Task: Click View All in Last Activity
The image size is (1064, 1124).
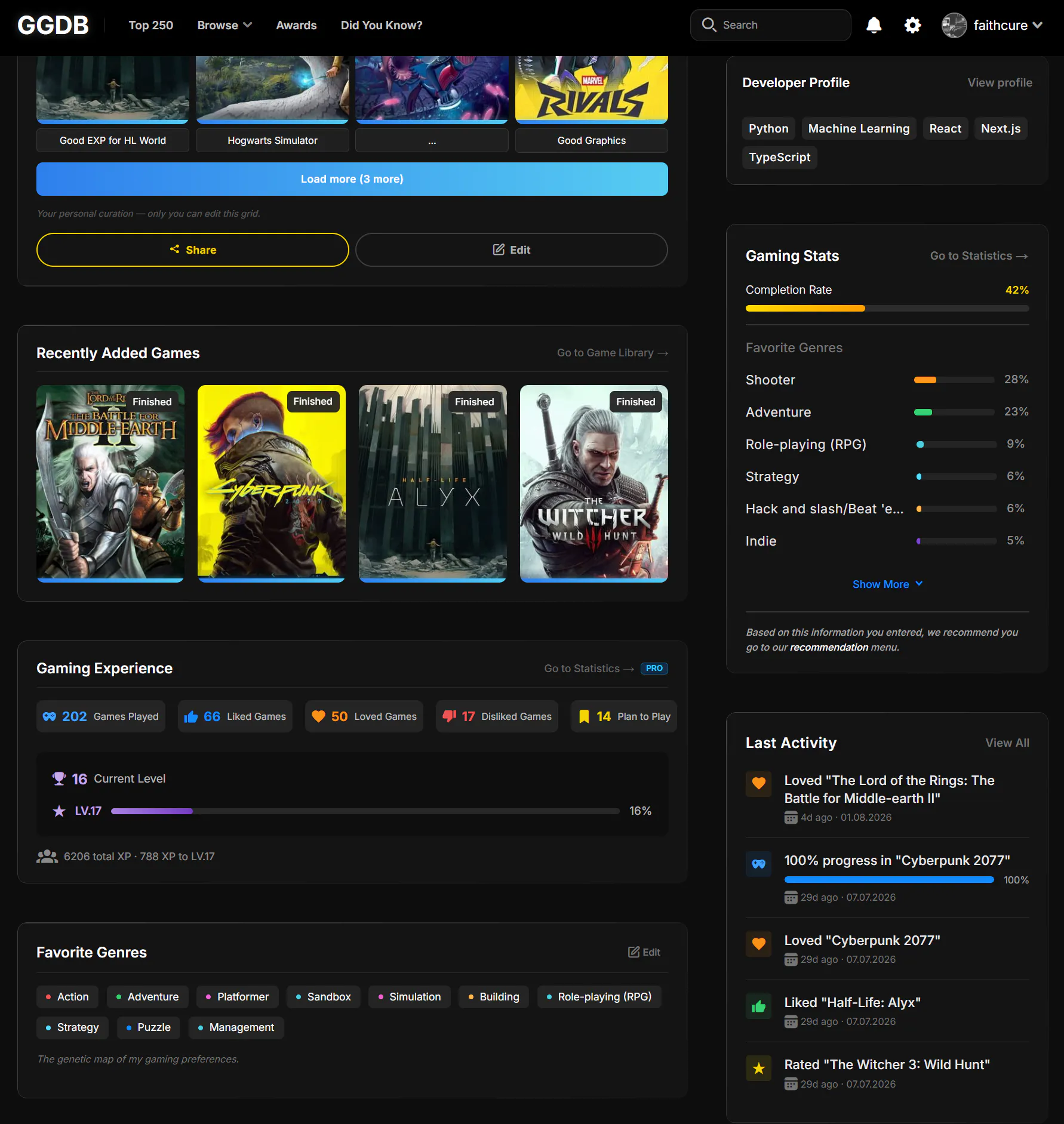Action: pyautogui.click(x=1007, y=743)
